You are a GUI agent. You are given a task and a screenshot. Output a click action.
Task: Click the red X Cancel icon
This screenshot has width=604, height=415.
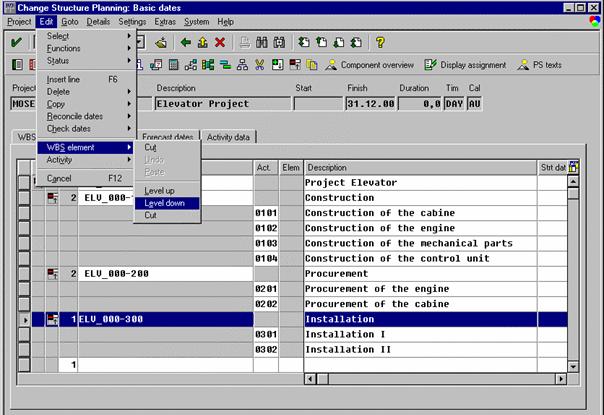coord(220,42)
